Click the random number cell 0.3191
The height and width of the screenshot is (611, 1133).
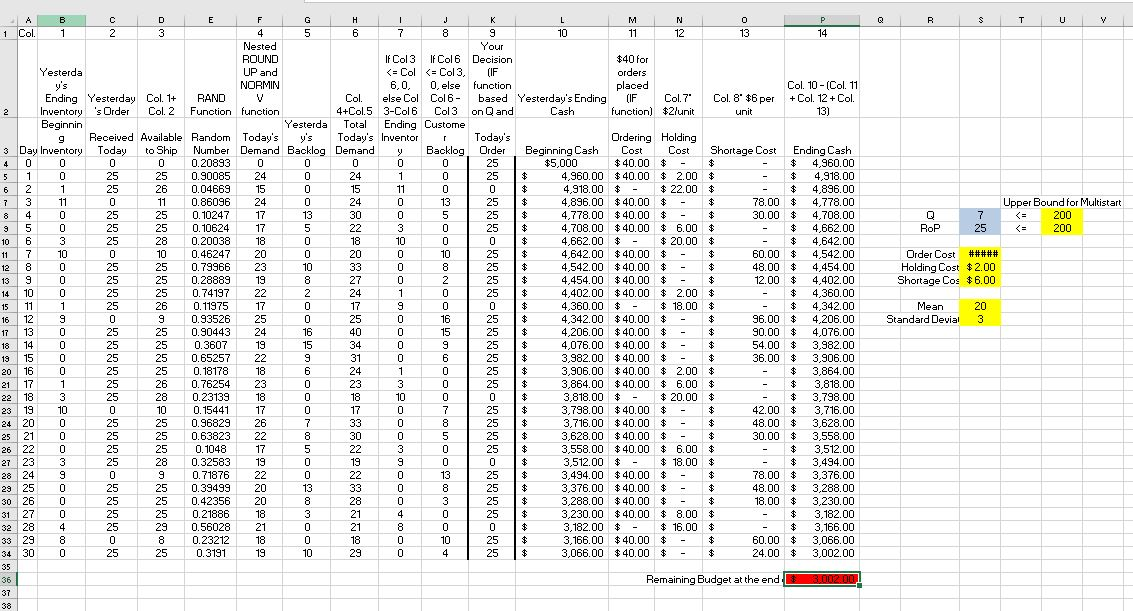click(x=210, y=553)
